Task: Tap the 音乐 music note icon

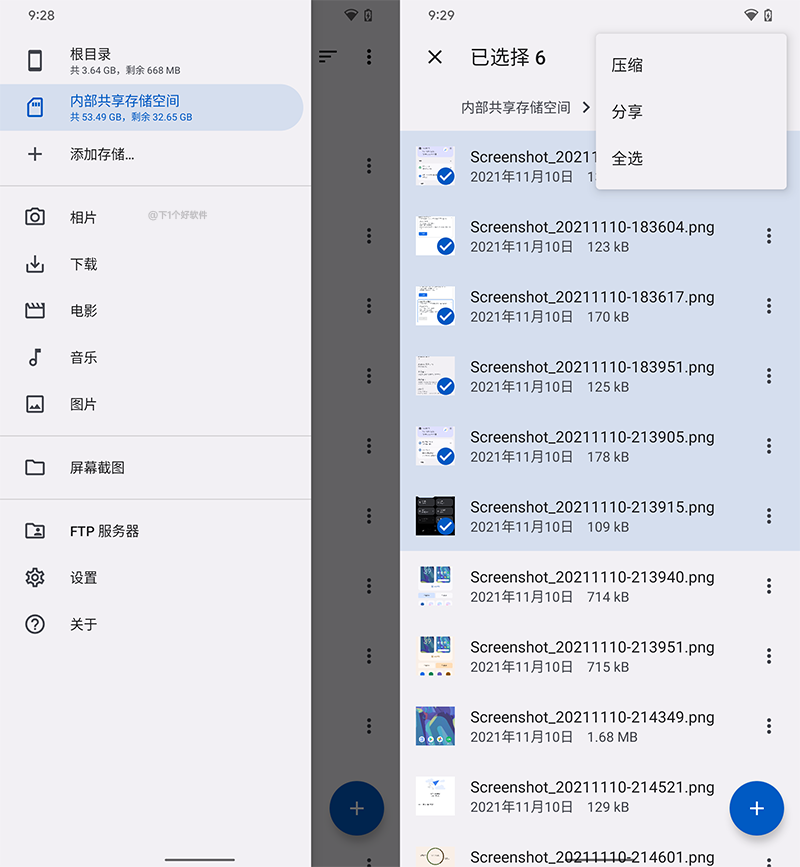Action: tap(35, 357)
